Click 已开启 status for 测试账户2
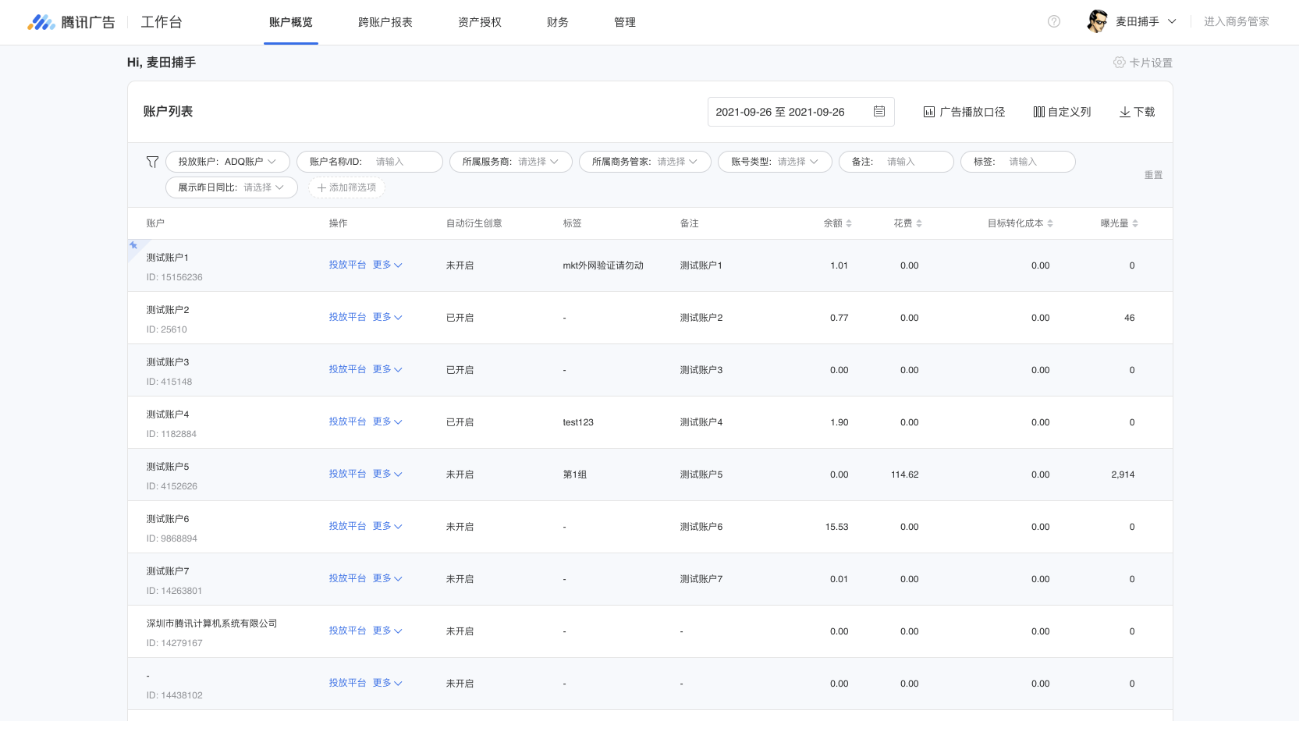 click(x=460, y=318)
